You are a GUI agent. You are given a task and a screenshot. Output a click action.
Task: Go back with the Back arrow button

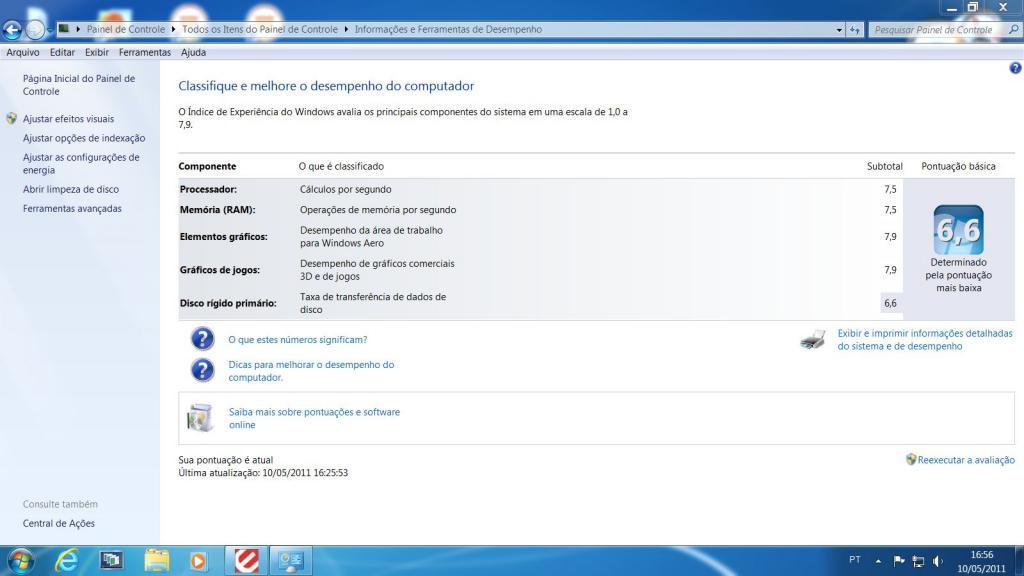click(12, 29)
